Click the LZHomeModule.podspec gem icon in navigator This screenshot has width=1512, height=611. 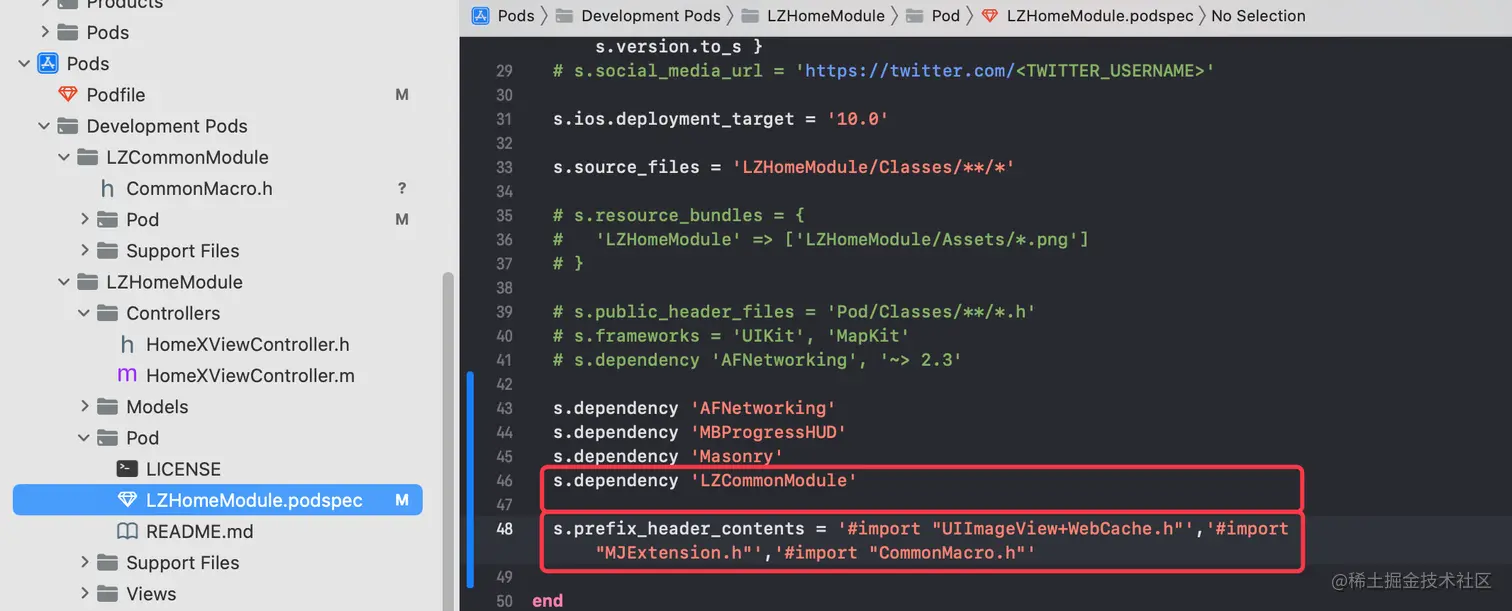127,500
